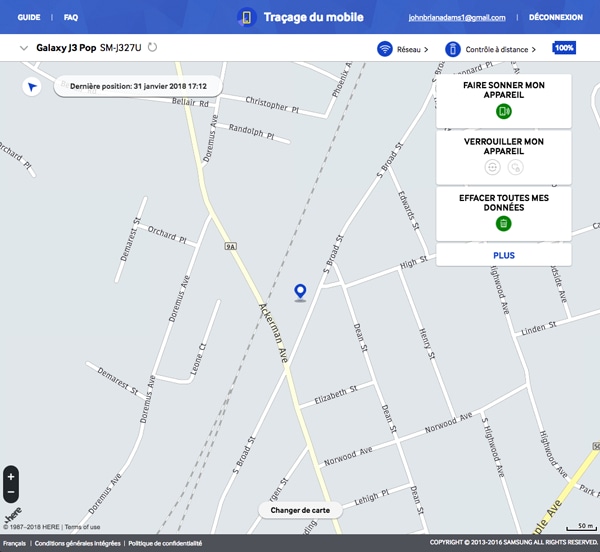Image resolution: width=600 pixels, height=552 pixels.
Task: Click the Christopher Pl street label
Action: coord(272,104)
